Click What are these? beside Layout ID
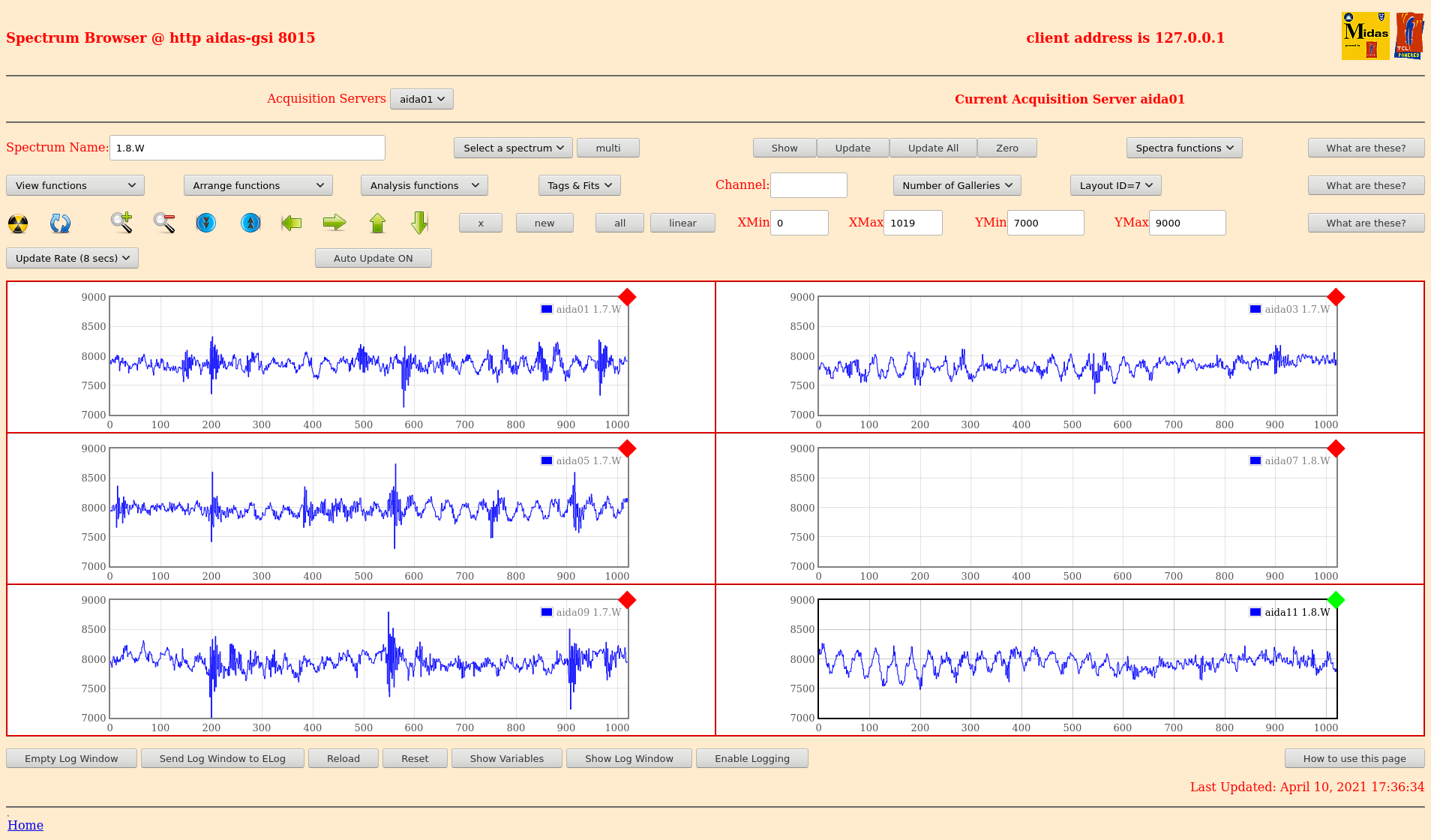Viewport: 1431px width, 840px height. pyautogui.click(x=1366, y=185)
